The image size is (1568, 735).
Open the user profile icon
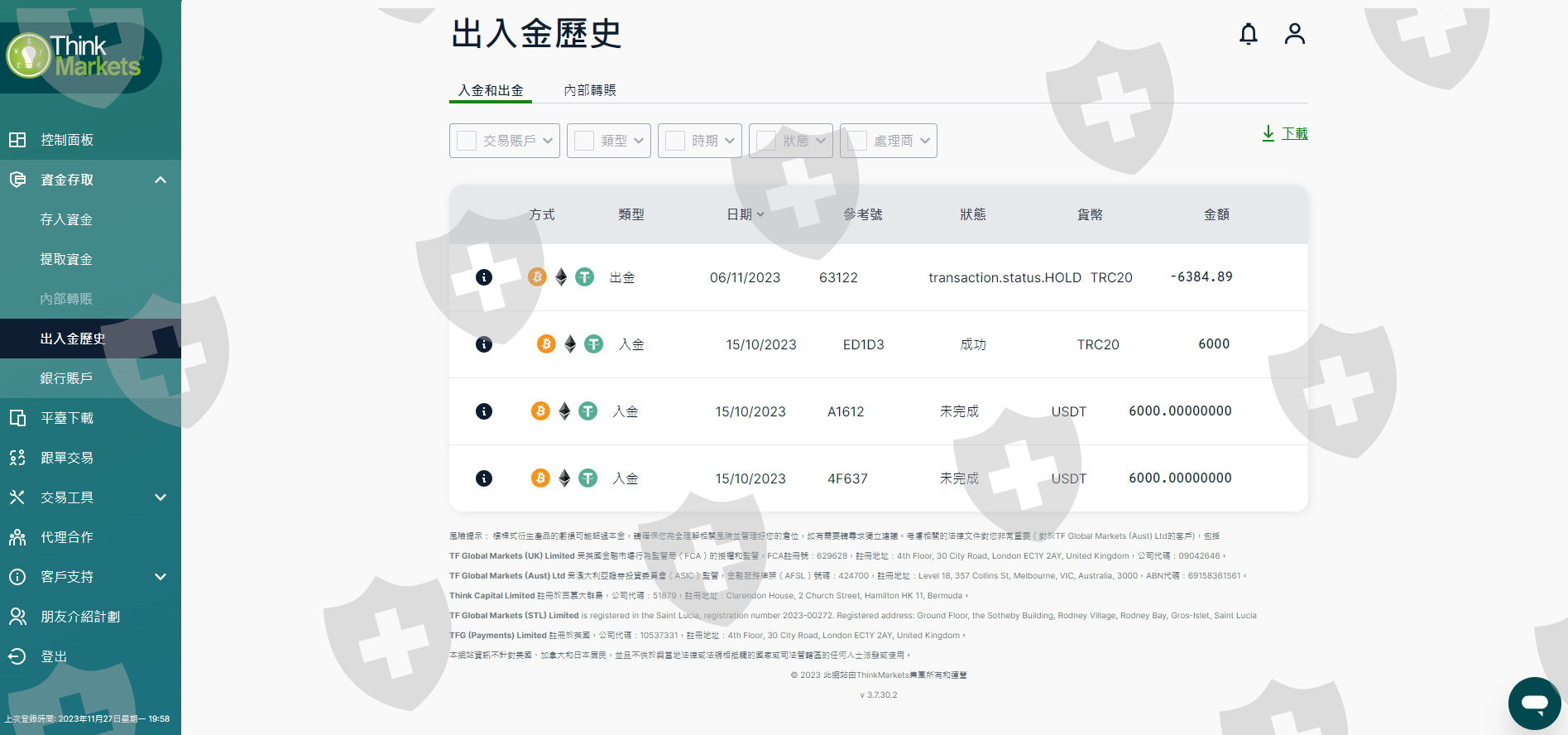click(x=1294, y=34)
